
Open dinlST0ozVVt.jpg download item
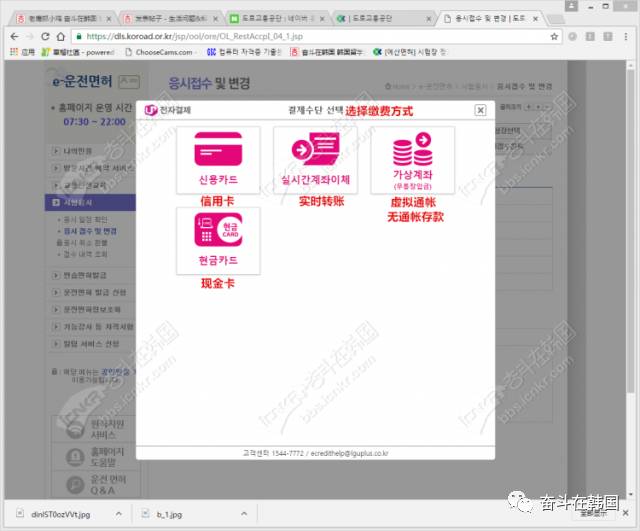click(x=60, y=514)
